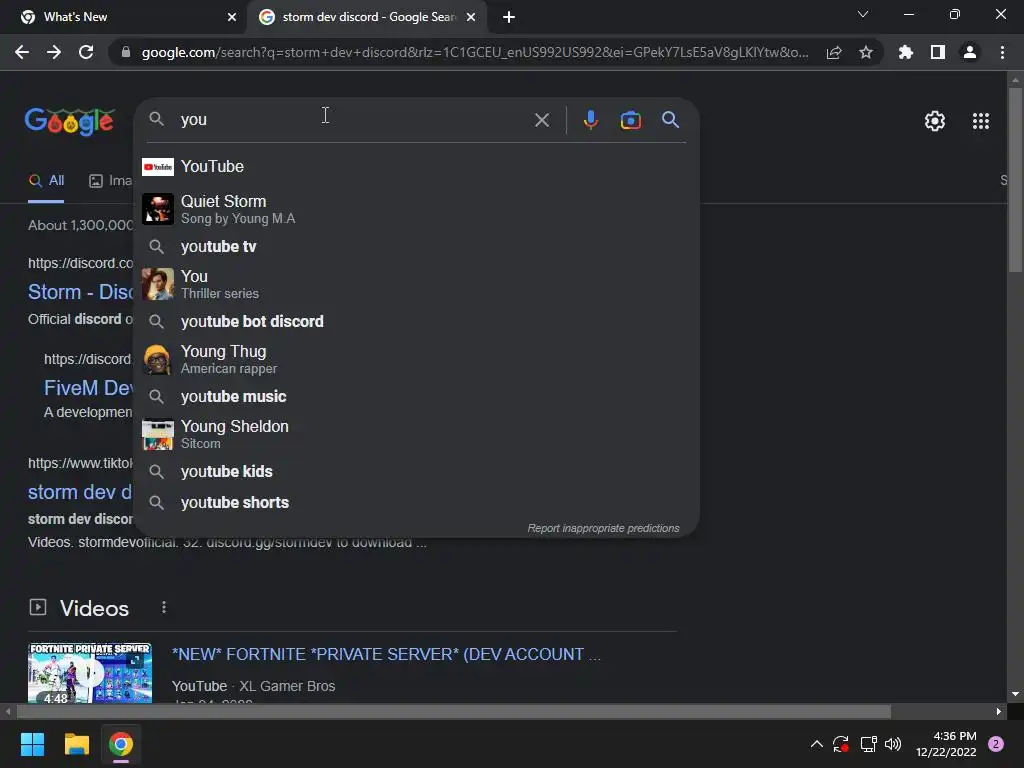This screenshot has height=768, width=1024.
Task: Choose the Quiet Storm song suggestion
Action: click(x=416, y=209)
